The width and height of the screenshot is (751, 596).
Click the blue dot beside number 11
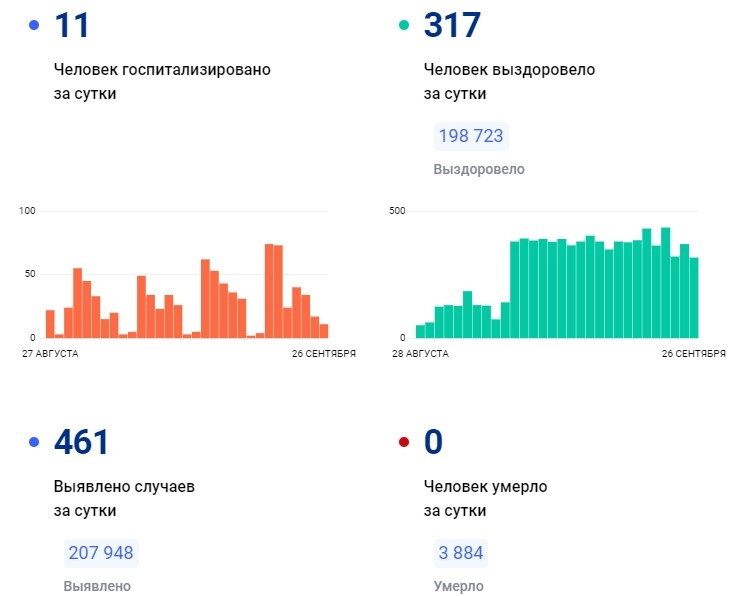(35, 25)
